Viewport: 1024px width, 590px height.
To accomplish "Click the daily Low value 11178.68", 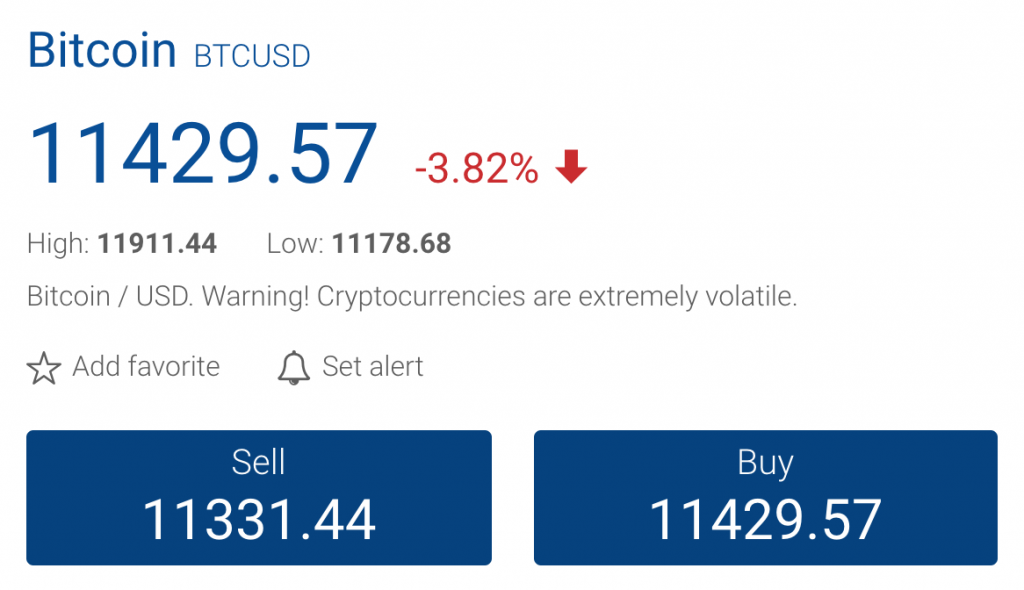I will pyautogui.click(x=392, y=244).
